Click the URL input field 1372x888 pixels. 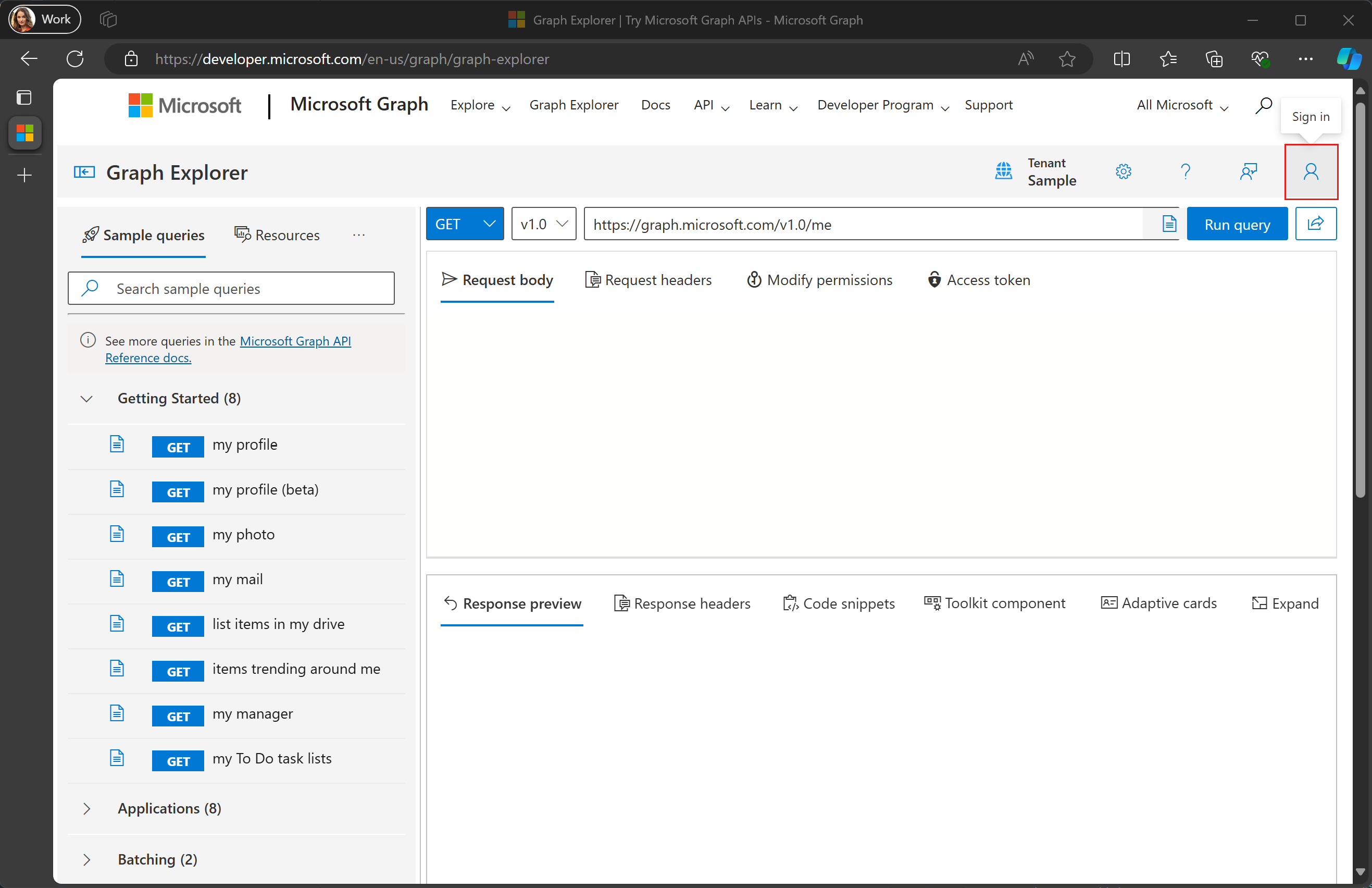[881, 224]
